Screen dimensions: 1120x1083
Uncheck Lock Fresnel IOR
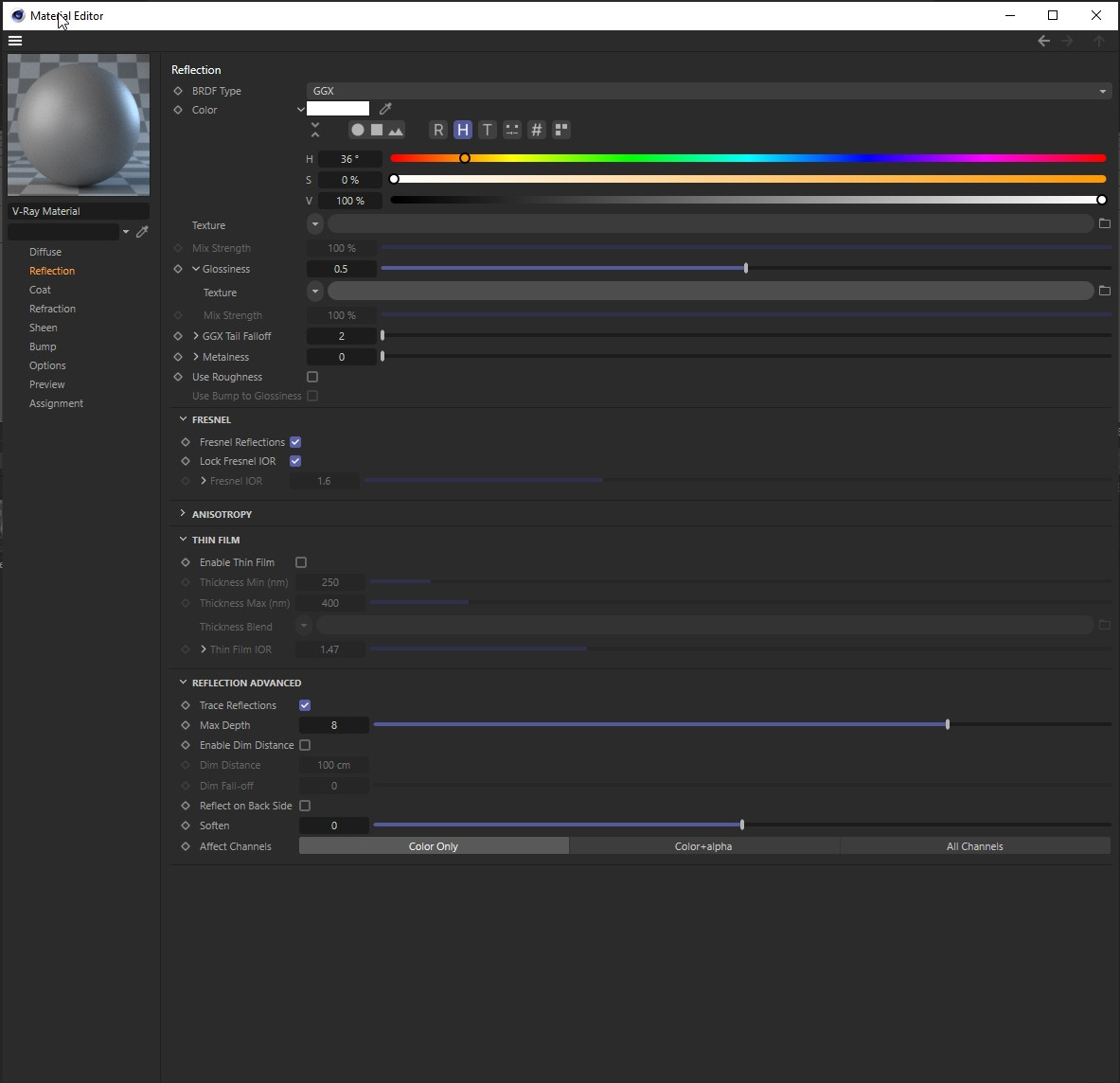pyautogui.click(x=295, y=461)
